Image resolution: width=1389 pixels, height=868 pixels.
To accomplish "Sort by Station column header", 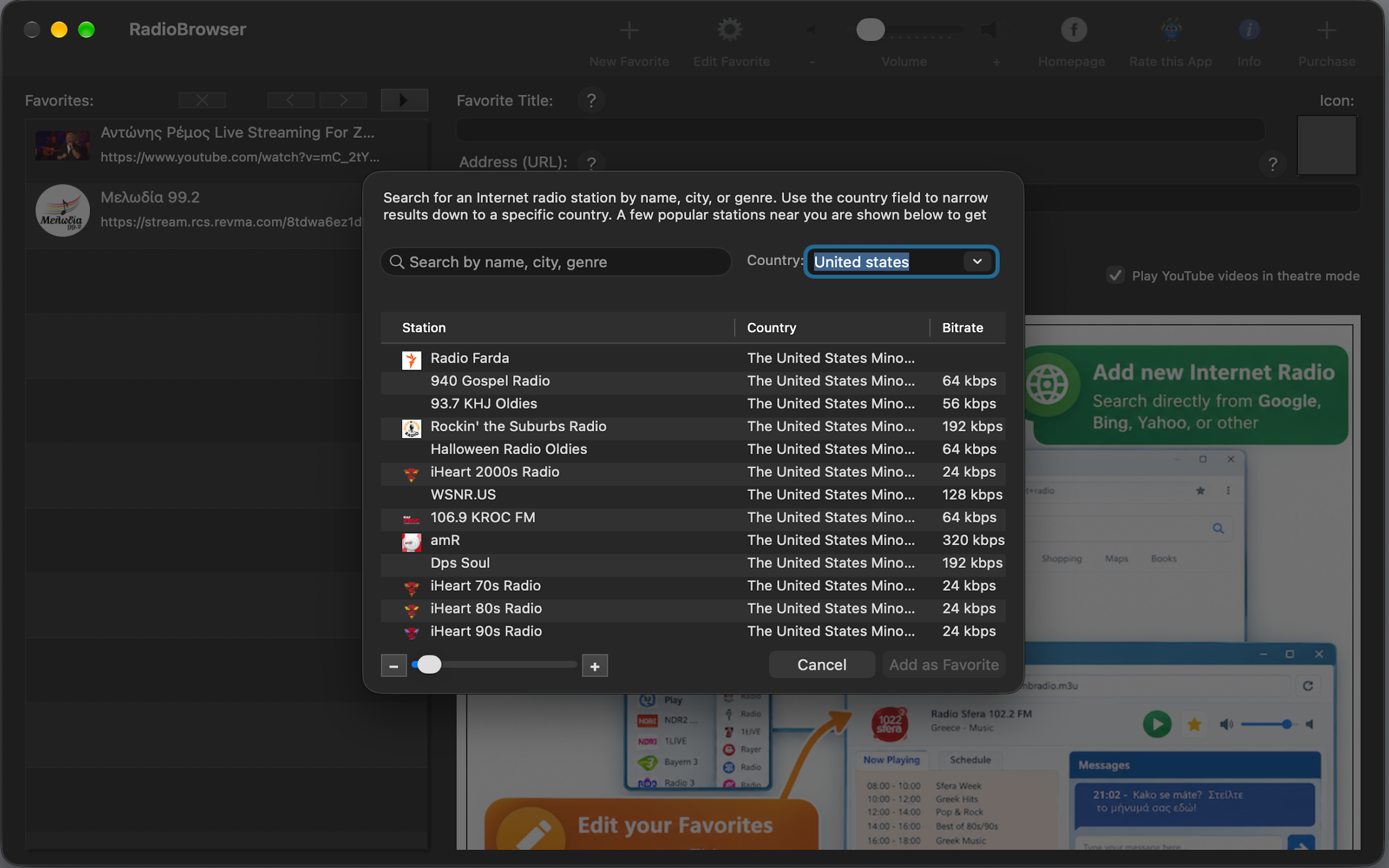I will point(557,328).
